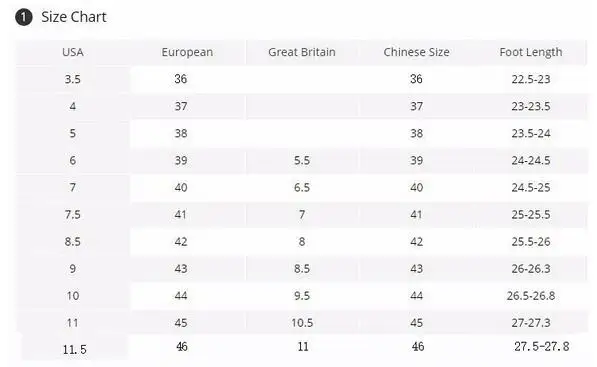Viewport: 597px width, 367px height.
Task: Click the Great Britain column header
Action: click(x=302, y=52)
